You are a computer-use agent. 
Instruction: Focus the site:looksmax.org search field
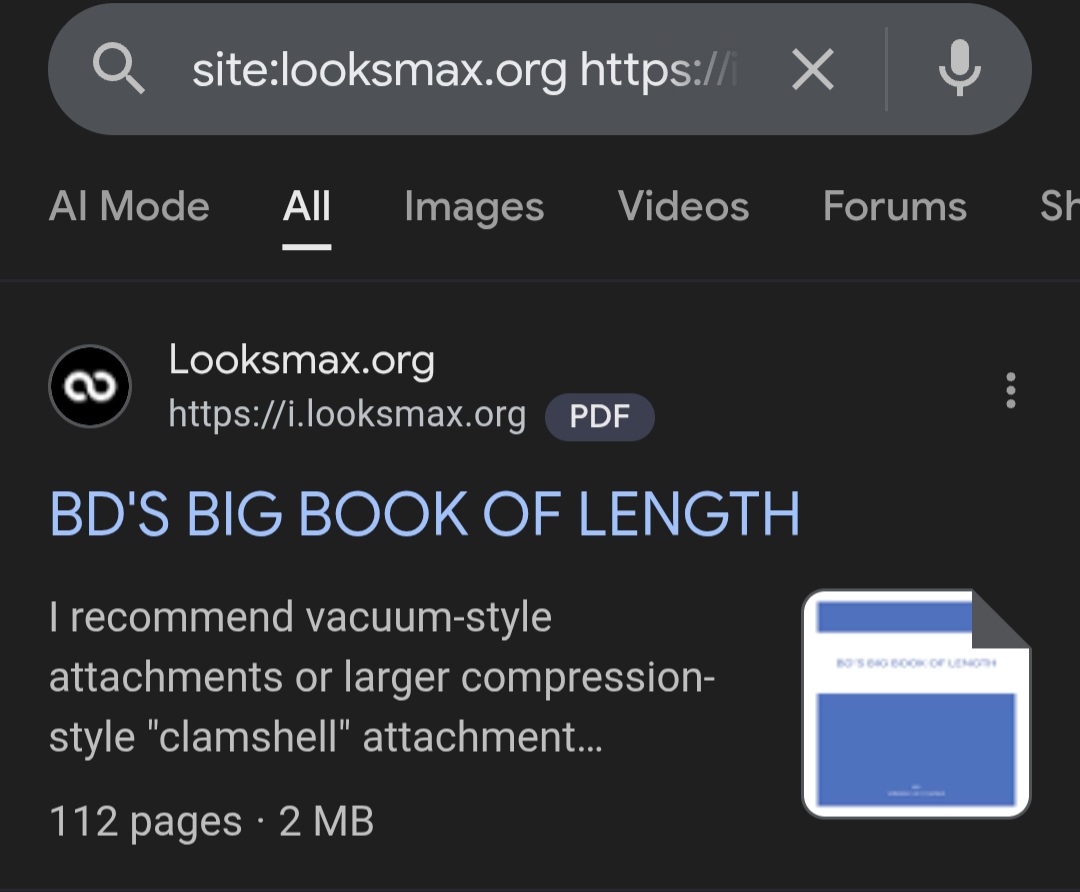click(465, 70)
